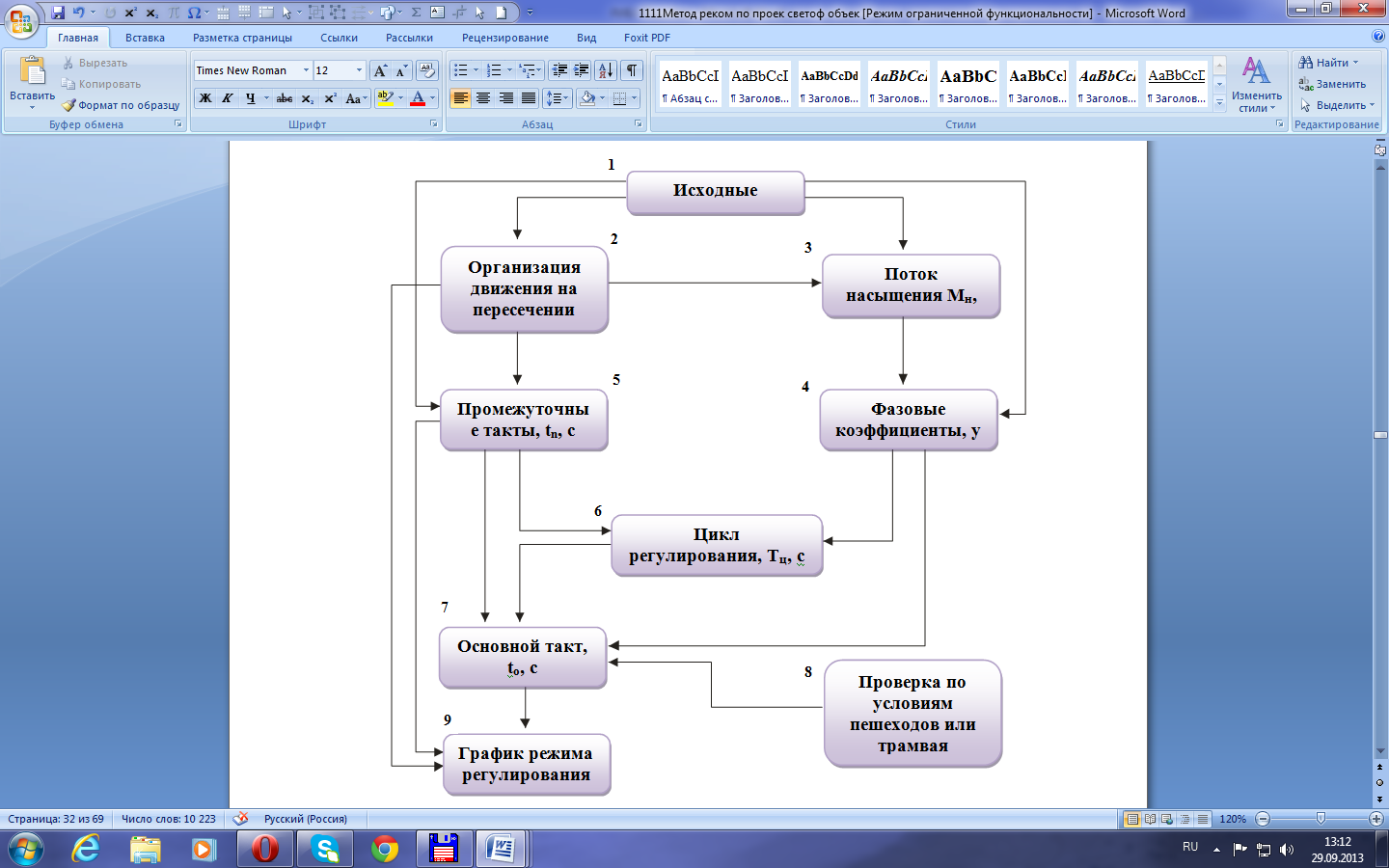Click Заменить replace button
This screenshot has width=1389, height=868.
pos(1332,84)
